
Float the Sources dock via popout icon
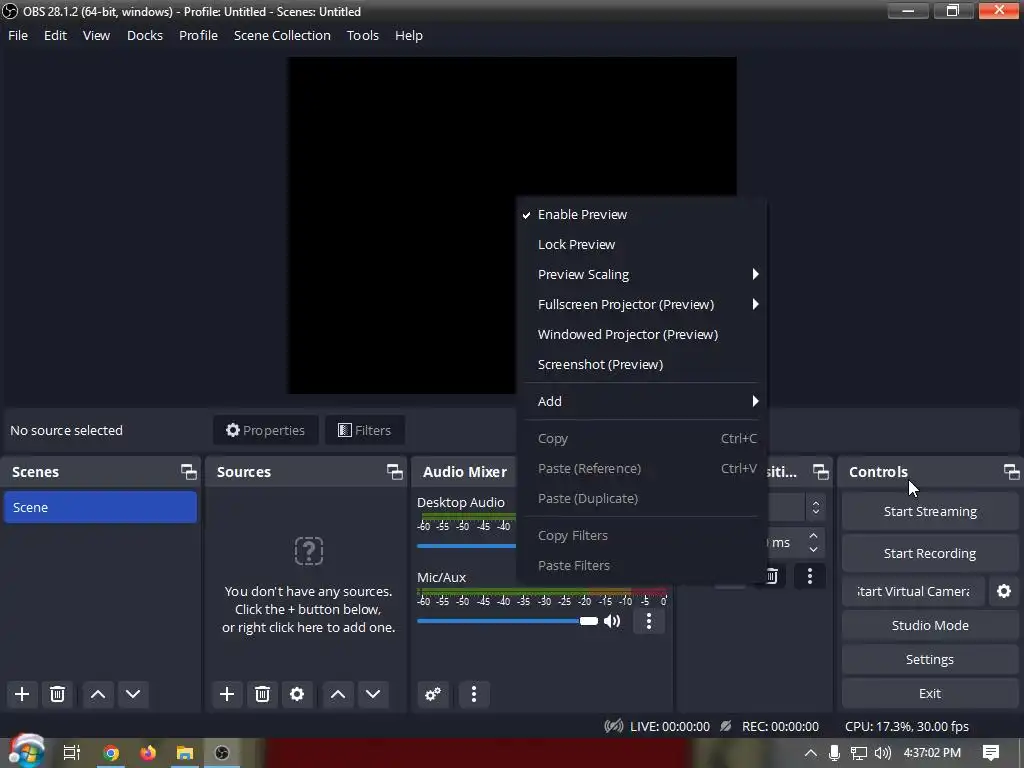(394, 472)
